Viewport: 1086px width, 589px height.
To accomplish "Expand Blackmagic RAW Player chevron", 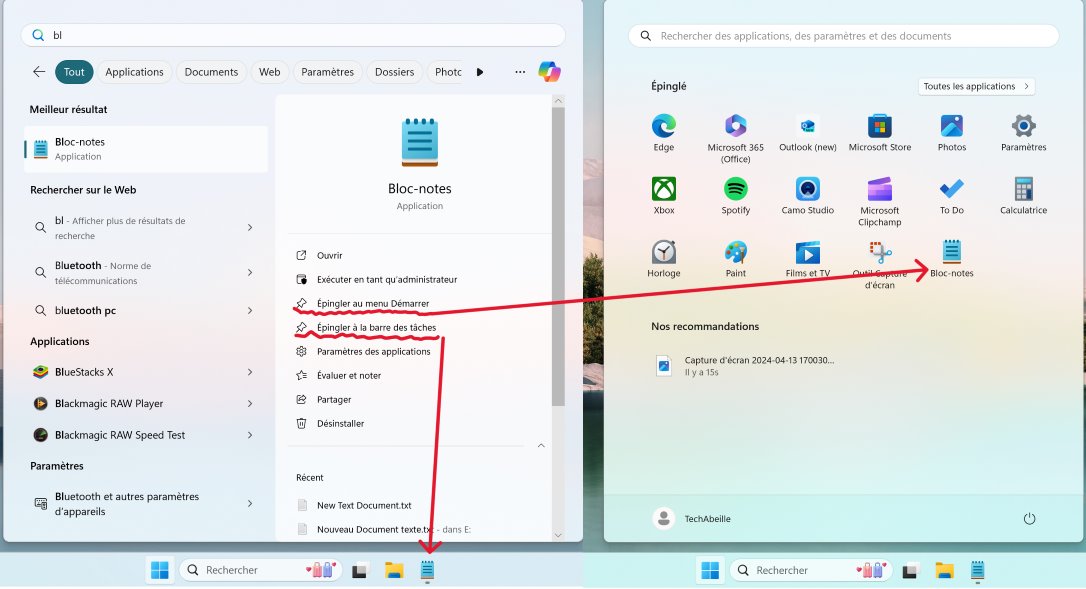I will click(250, 403).
